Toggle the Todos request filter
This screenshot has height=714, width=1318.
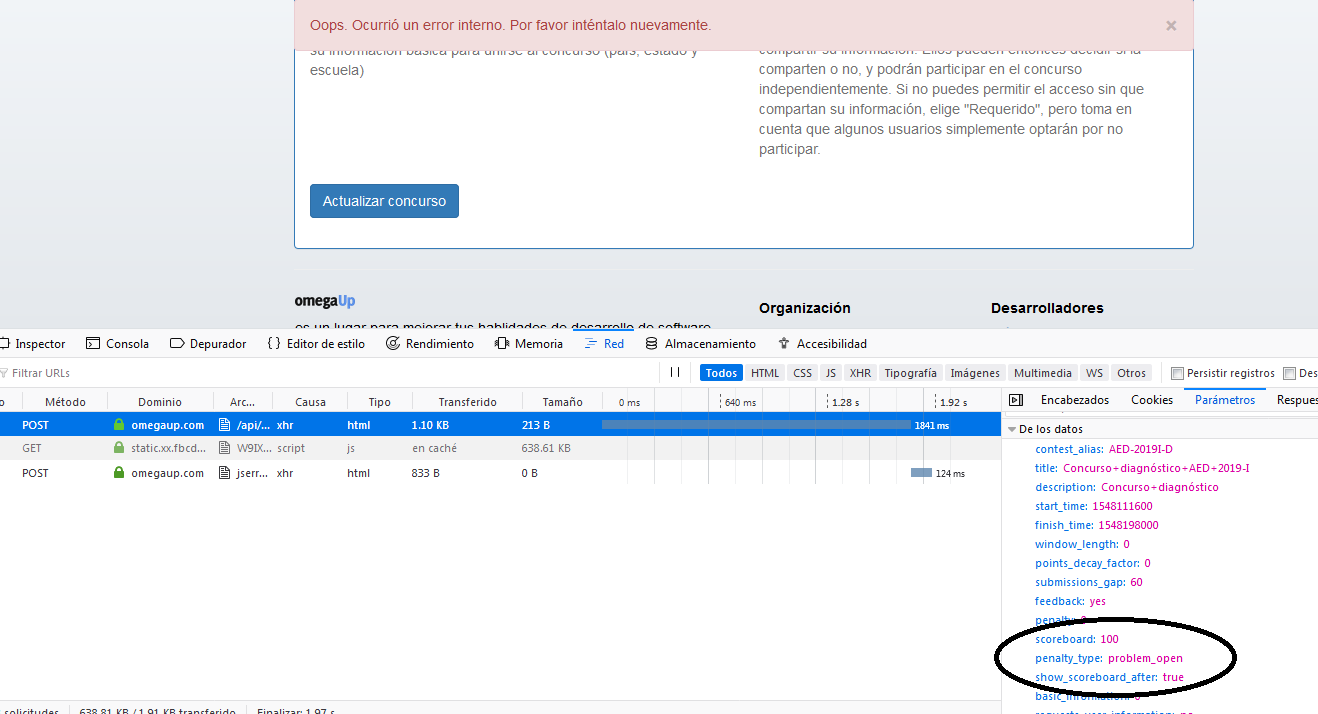721,372
